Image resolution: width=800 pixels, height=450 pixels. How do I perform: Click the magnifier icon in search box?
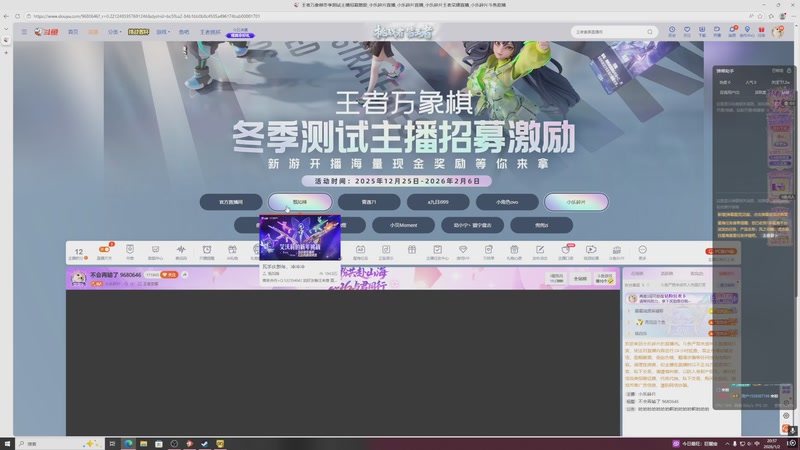[650, 32]
